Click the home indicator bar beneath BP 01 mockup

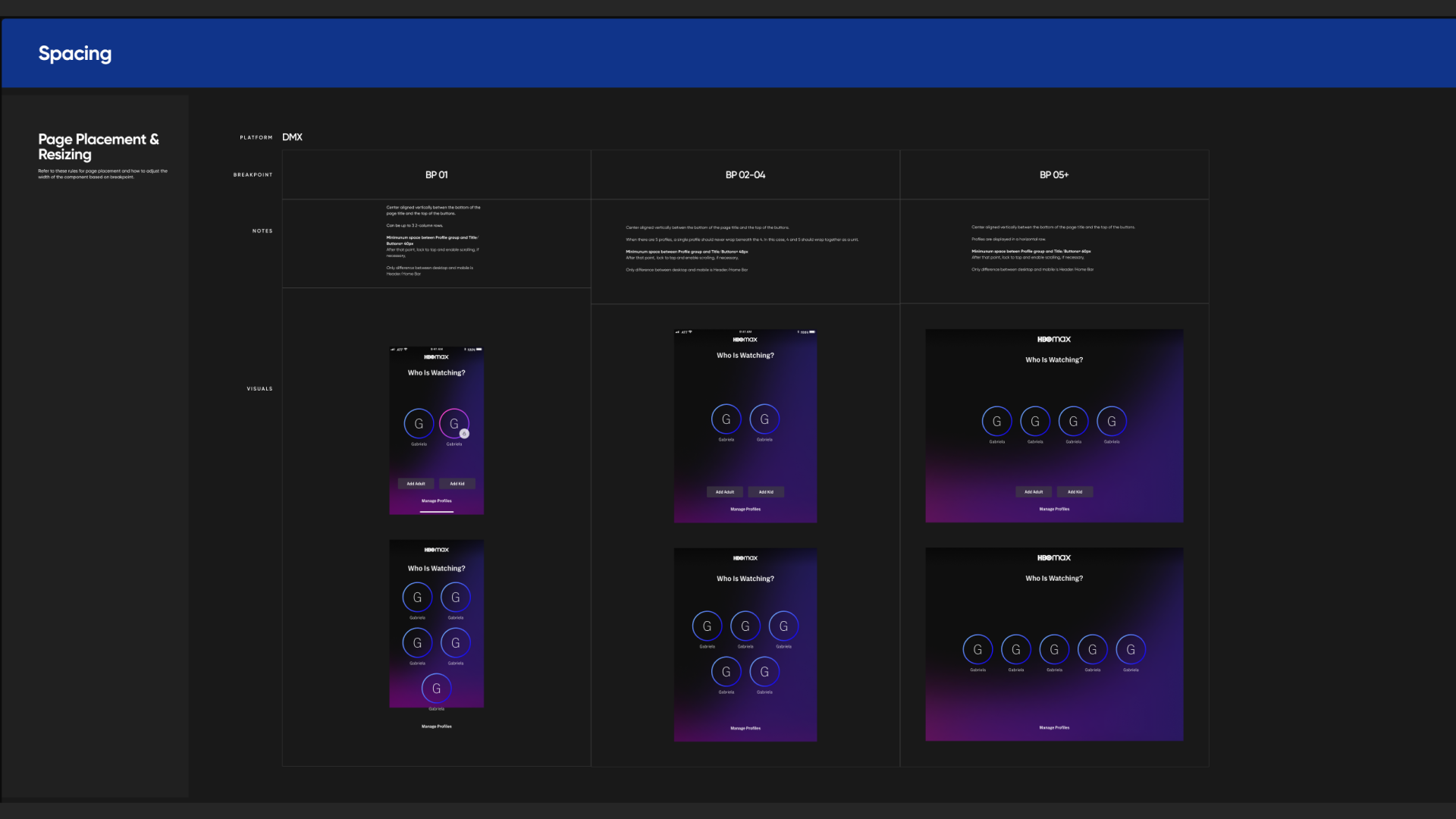[x=437, y=512]
